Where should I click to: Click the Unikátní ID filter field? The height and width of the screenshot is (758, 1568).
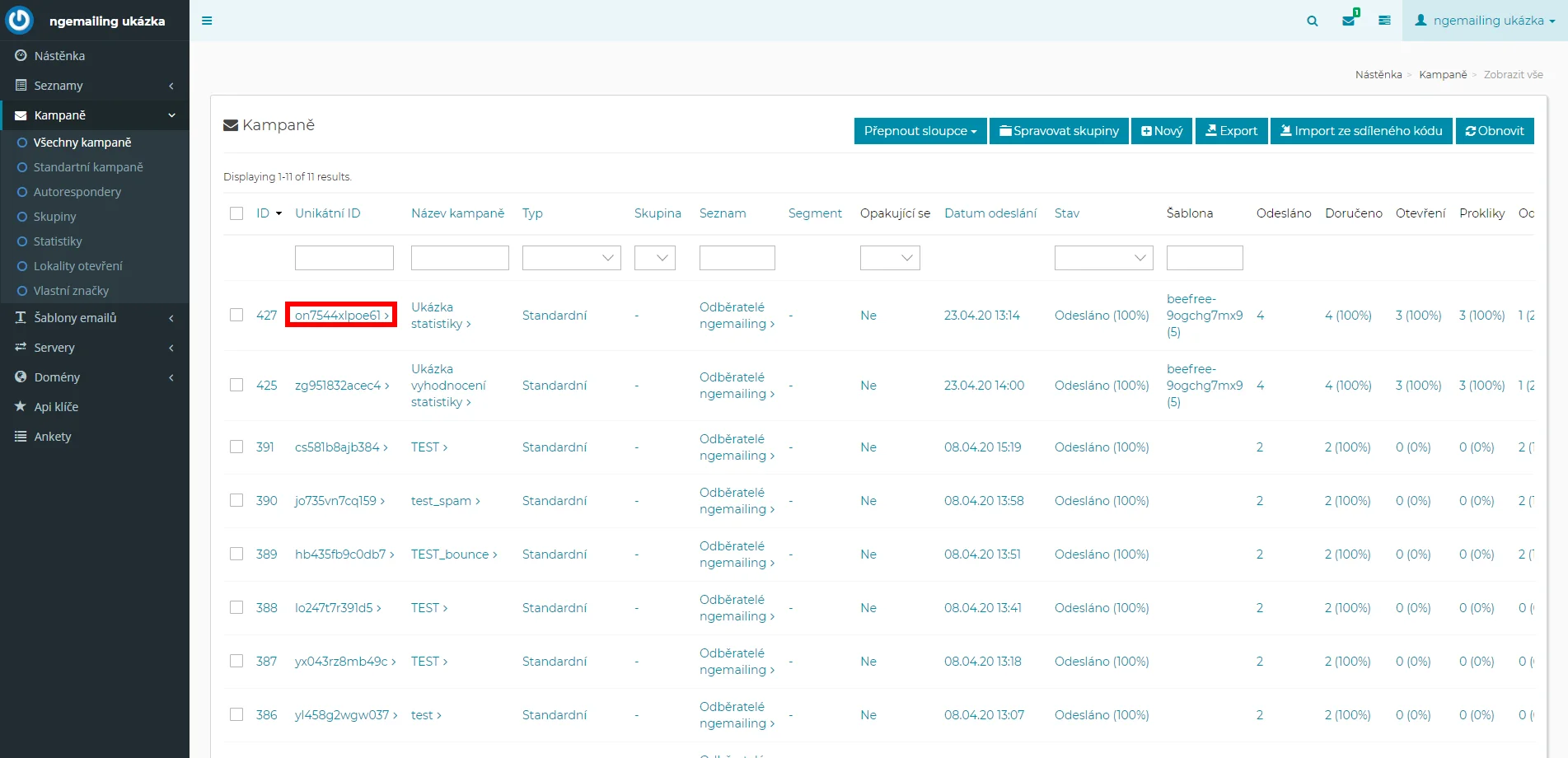(x=344, y=258)
